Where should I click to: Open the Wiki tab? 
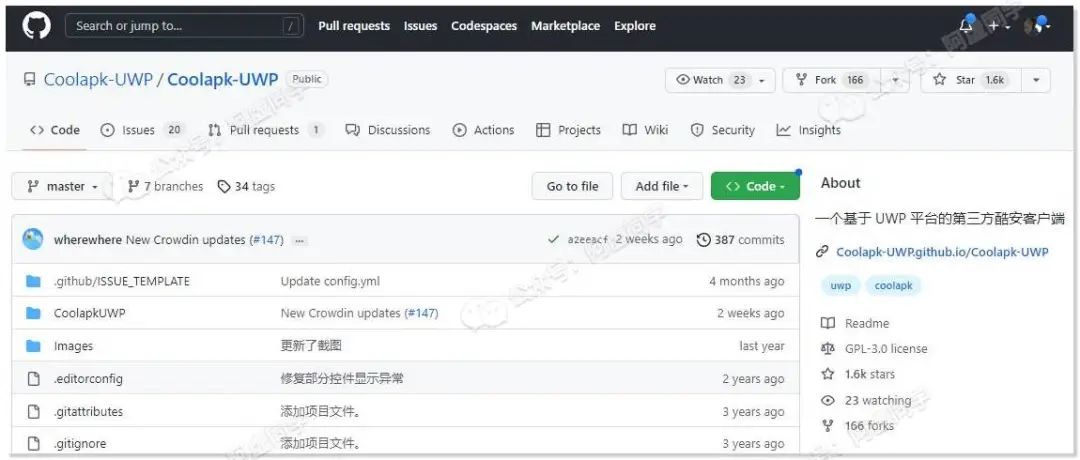coord(645,130)
